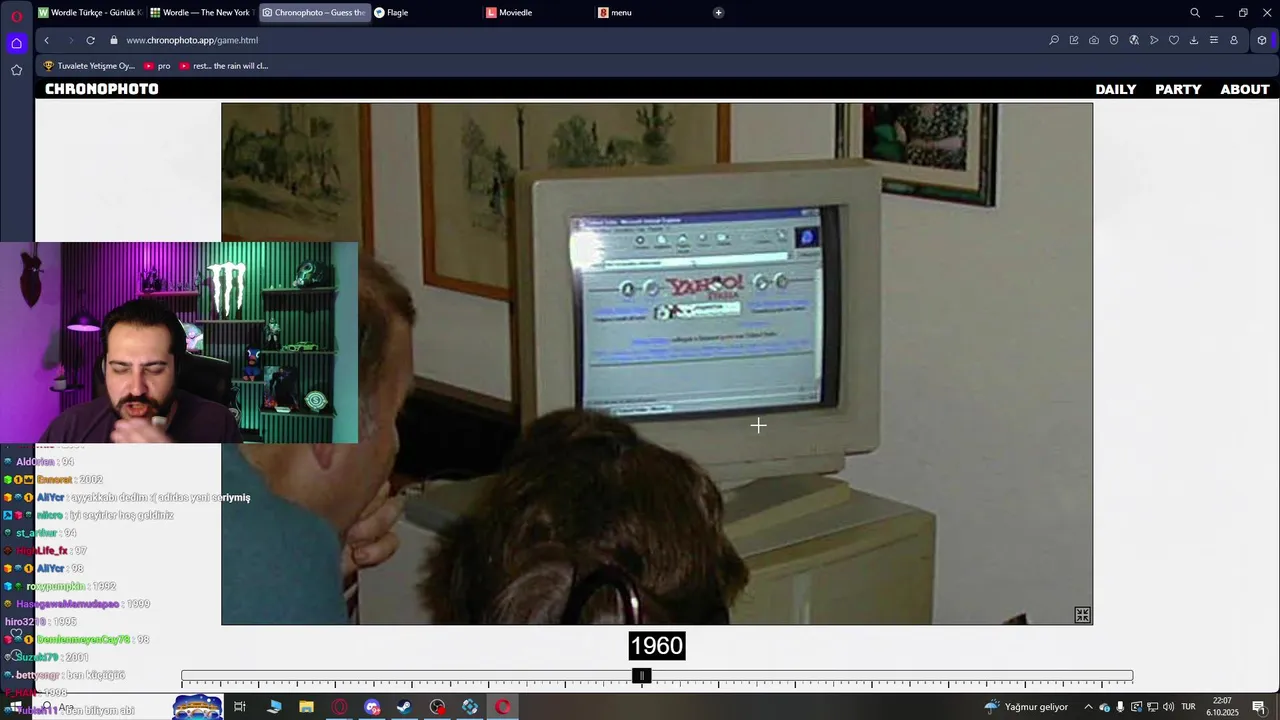The height and width of the screenshot is (720, 1280).
Task: Take a snapshot with camera icon
Action: point(1094,40)
